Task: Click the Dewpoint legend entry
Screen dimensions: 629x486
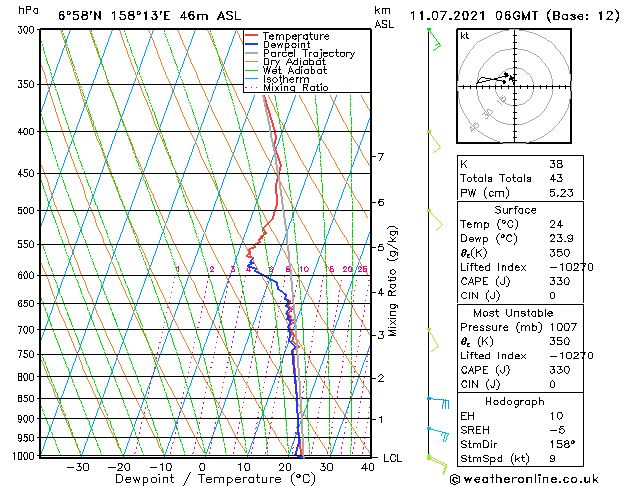Action: pyautogui.click(x=287, y=45)
